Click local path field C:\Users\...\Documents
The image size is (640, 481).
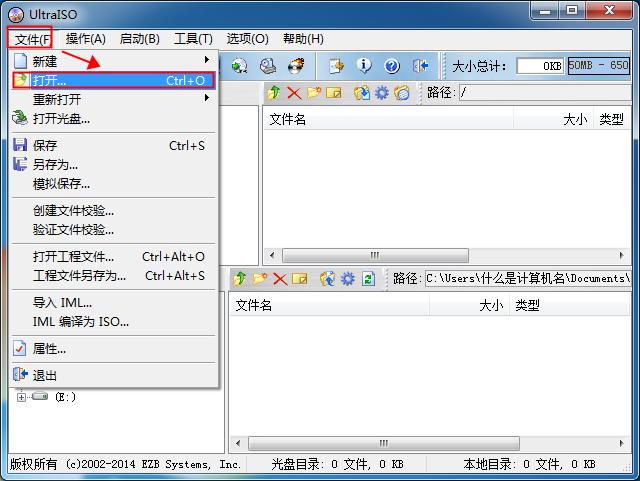528,278
